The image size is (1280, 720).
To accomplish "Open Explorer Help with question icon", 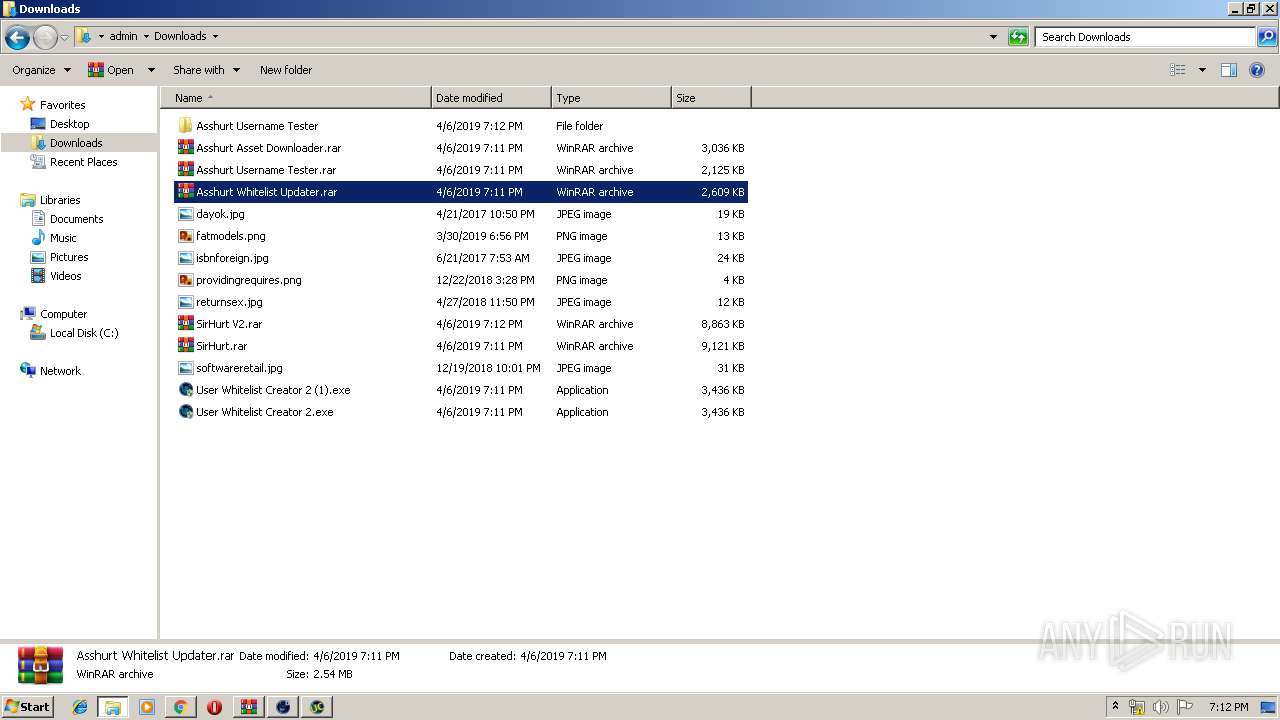I will click(x=1257, y=70).
